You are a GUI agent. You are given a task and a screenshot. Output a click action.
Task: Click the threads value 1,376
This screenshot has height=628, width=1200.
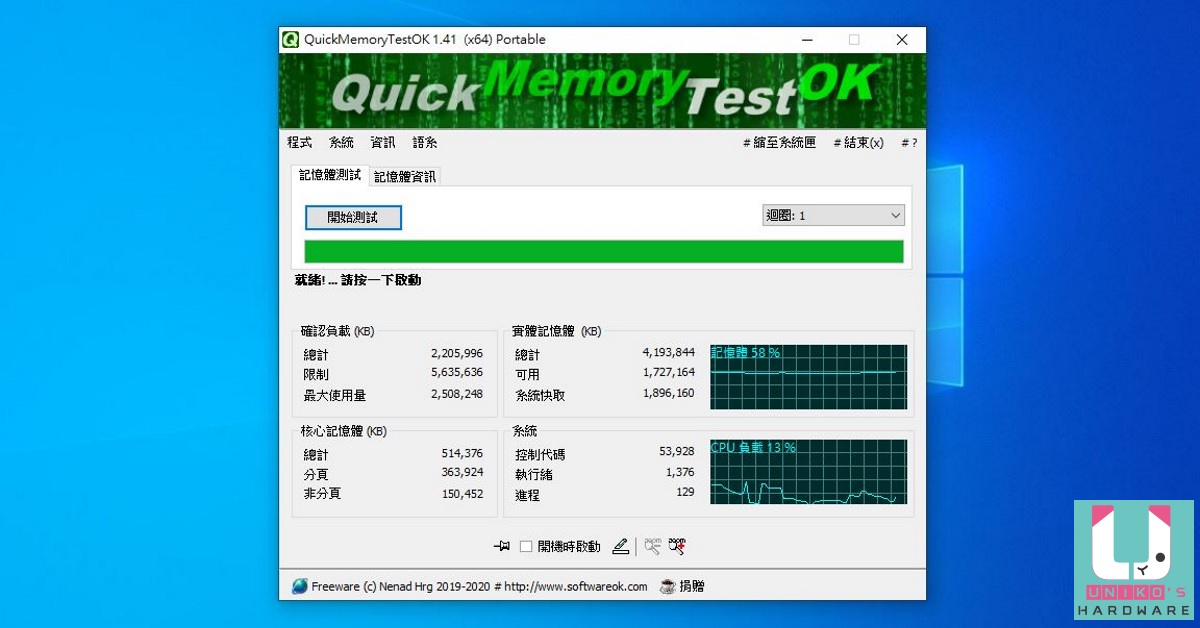pyautogui.click(x=680, y=472)
